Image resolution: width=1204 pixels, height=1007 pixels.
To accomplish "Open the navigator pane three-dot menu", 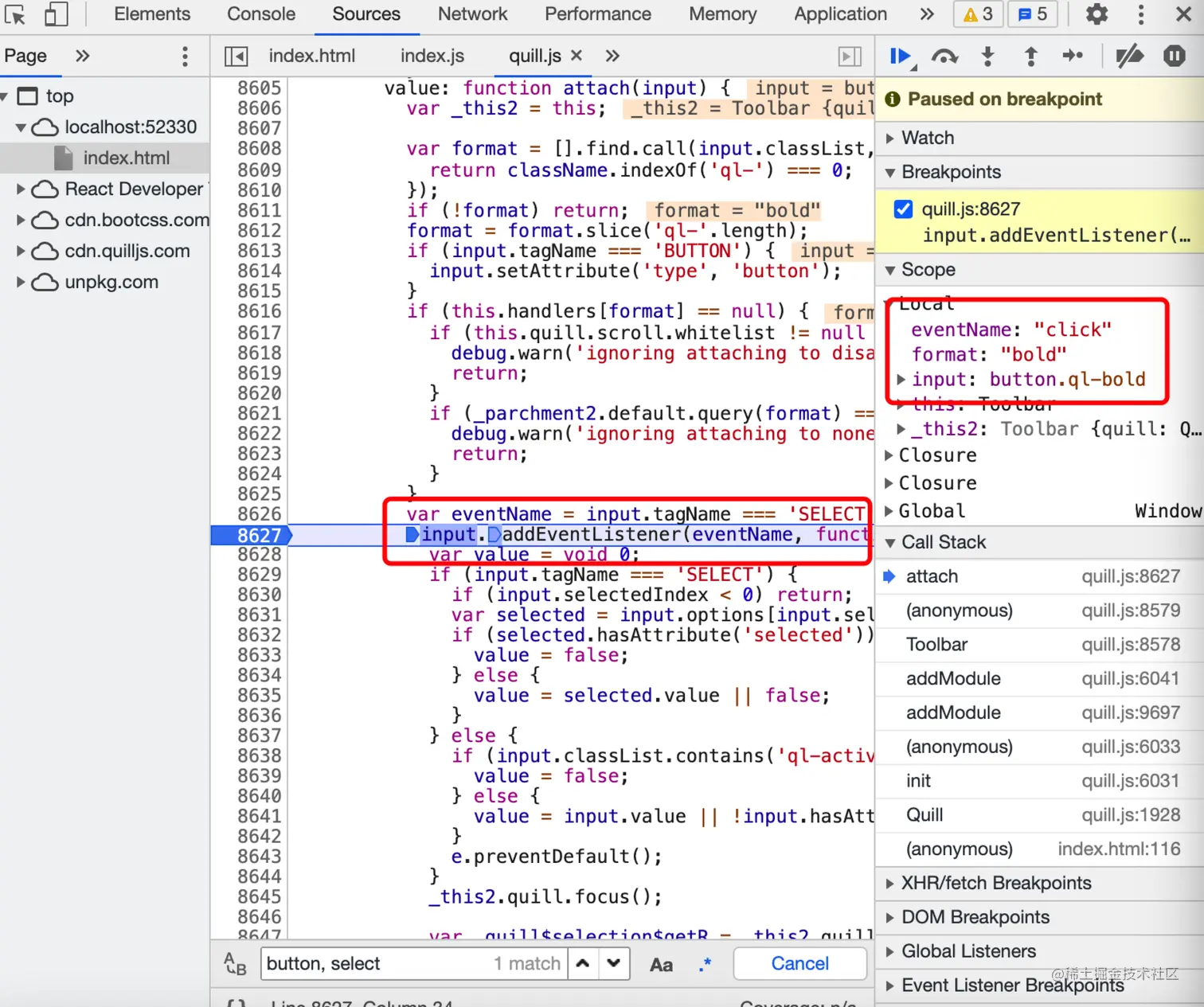I will click(185, 57).
